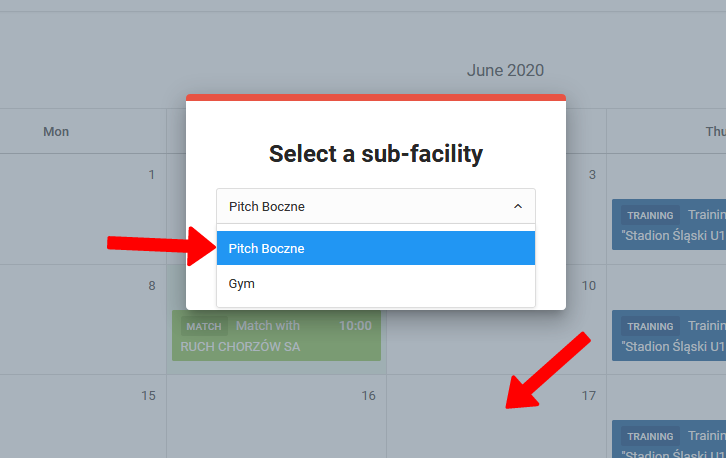Select day 17 in the calendar
The height and width of the screenshot is (458, 726).
589,395
